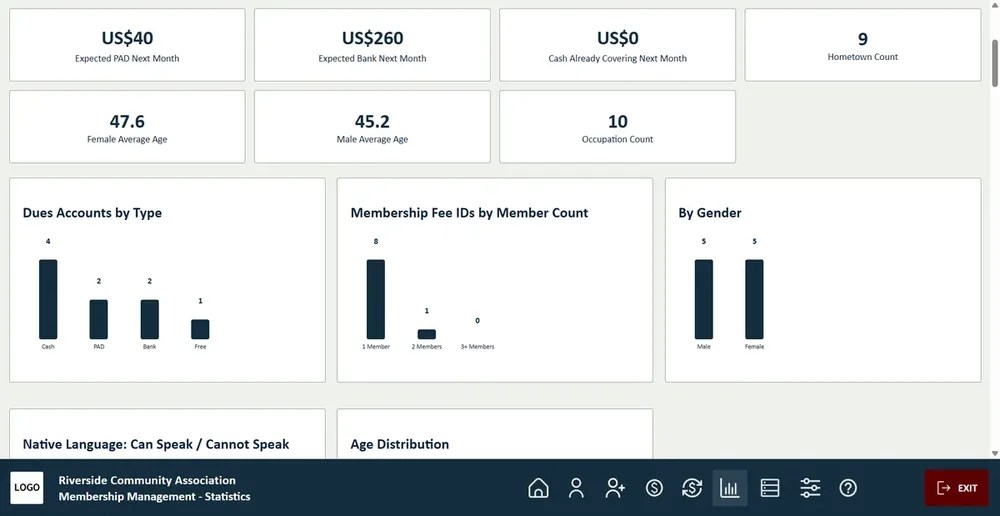Viewport: 1000px width, 516px height.
Task: Click the 2 Members bar
Action: [427, 334]
